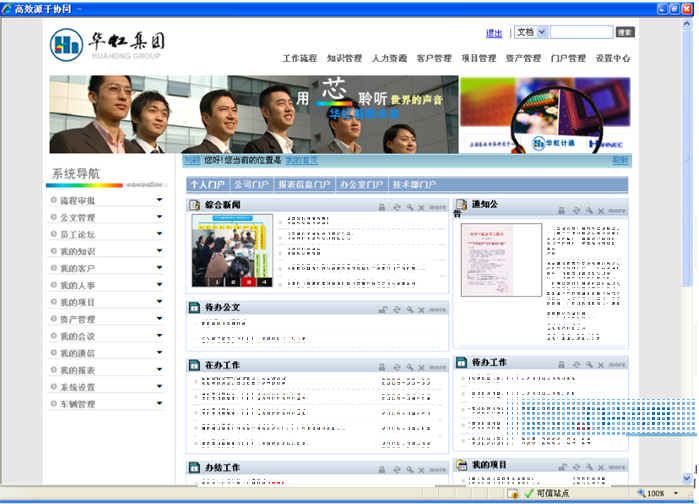Switch to the 个人门户 tab
The image size is (699, 504).
pyautogui.click(x=207, y=184)
